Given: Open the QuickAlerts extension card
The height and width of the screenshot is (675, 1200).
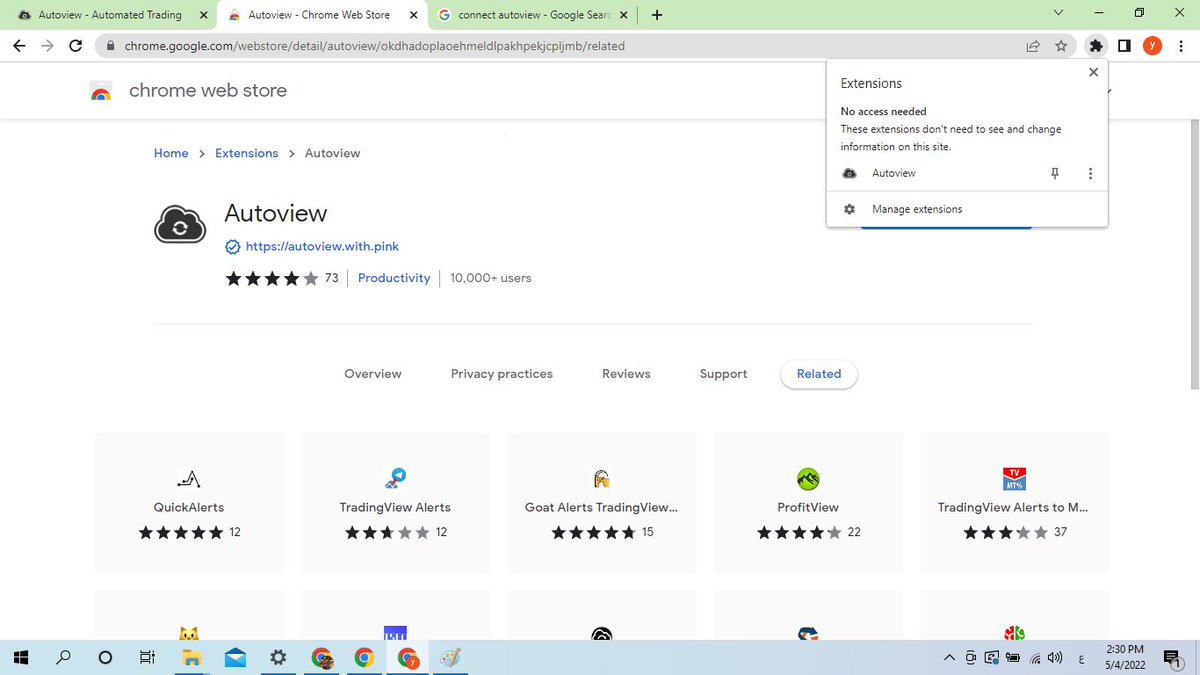Looking at the screenshot, I should click(189, 503).
